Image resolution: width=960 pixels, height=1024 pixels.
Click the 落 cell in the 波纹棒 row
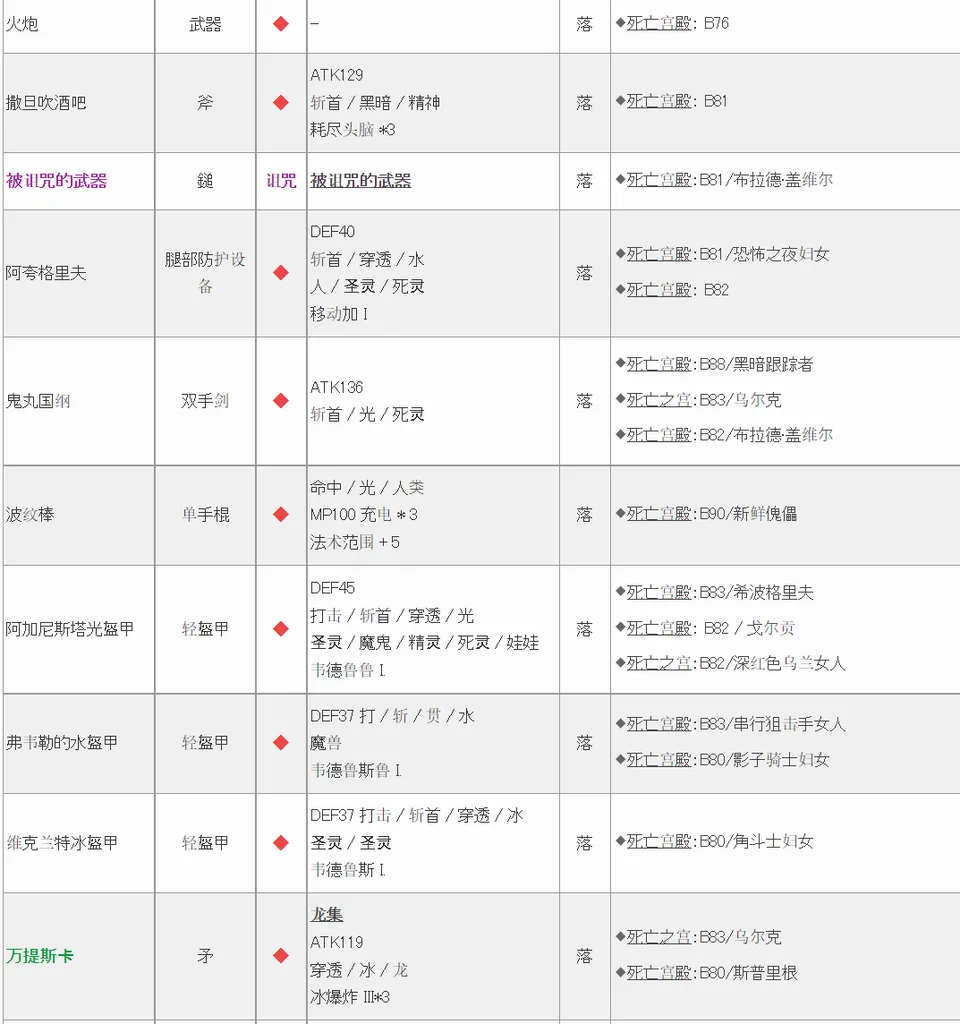(584, 515)
